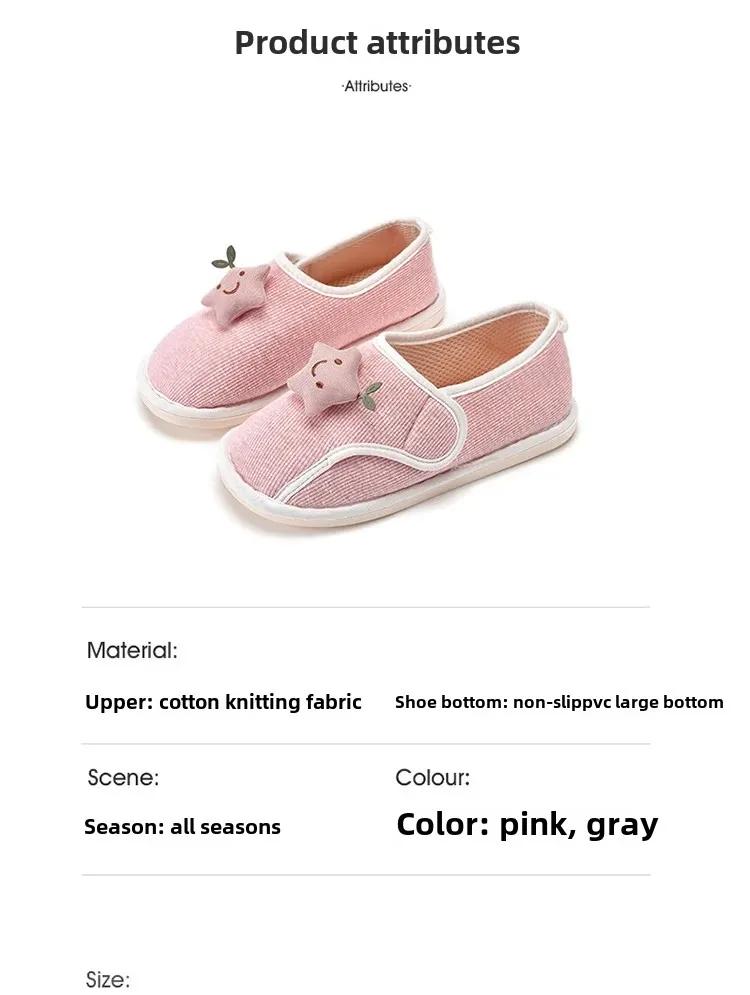The image size is (750, 995).
Task: Click 'Color: pink, gray' text
Action: pos(527,825)
